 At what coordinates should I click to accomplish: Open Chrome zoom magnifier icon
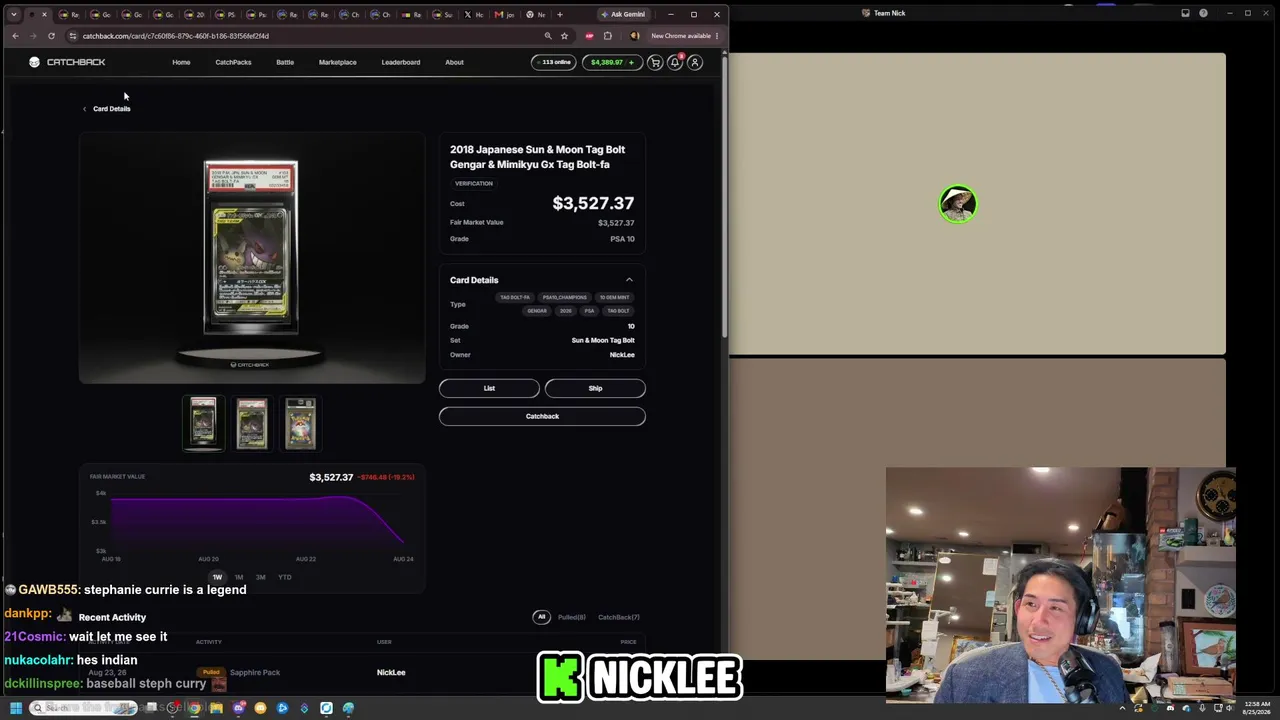(x=548, y=36)
